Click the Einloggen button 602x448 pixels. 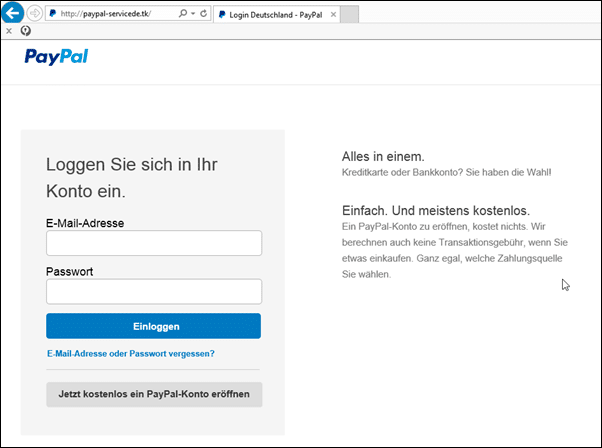coord(154,326)
